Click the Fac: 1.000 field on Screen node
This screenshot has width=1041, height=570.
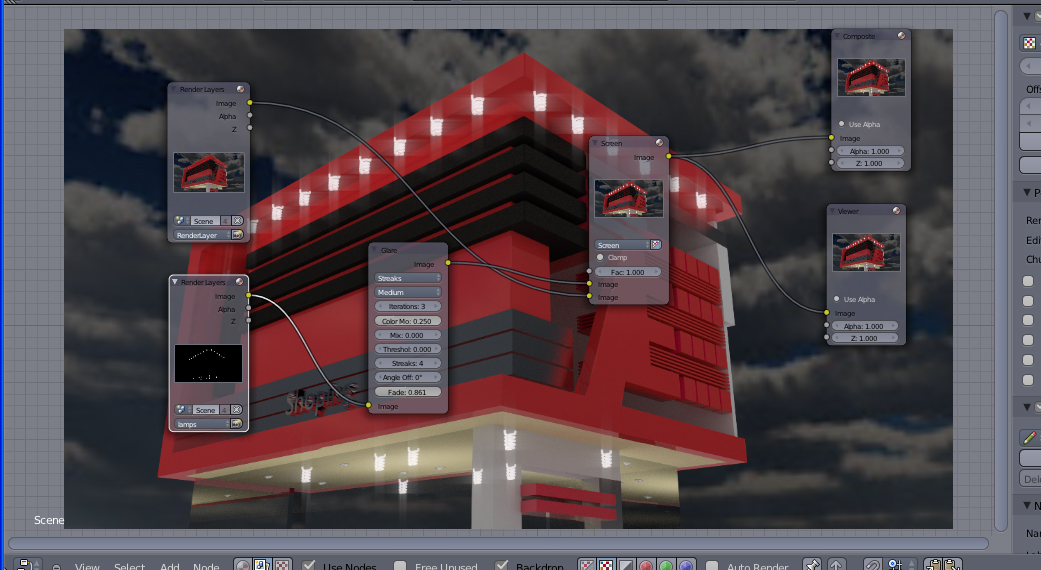(628, 271)
